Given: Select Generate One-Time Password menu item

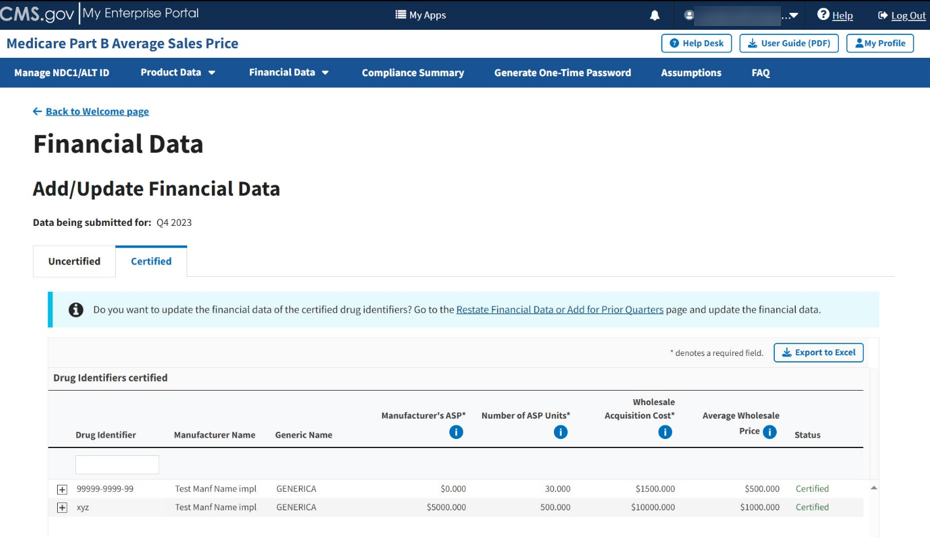Looking at the screenshot, I should tap(562, 72).
